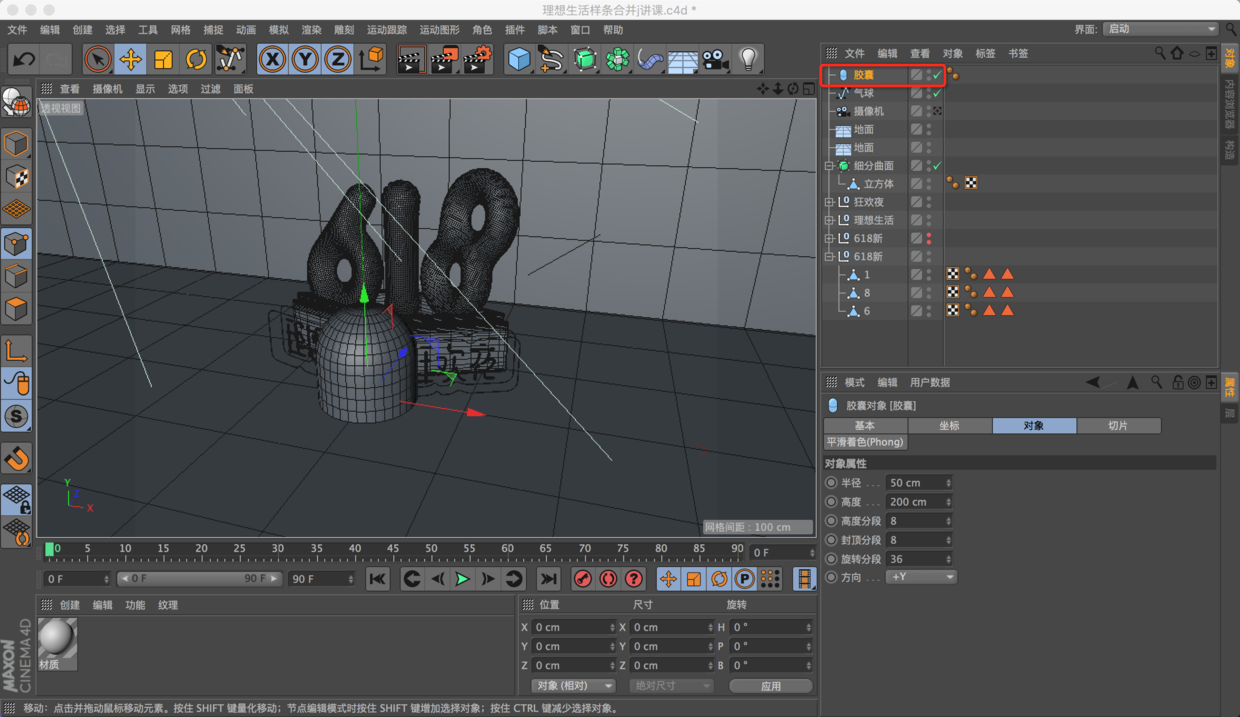Add a camera object

pyautogui.click(x=714, y=59)
